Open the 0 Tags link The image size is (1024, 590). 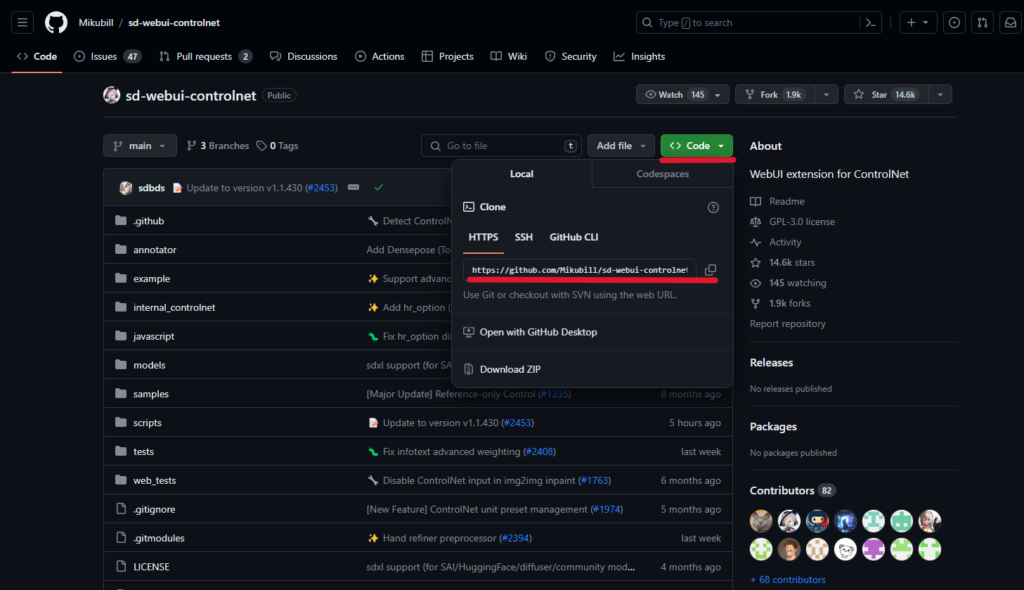pos(277,146)
